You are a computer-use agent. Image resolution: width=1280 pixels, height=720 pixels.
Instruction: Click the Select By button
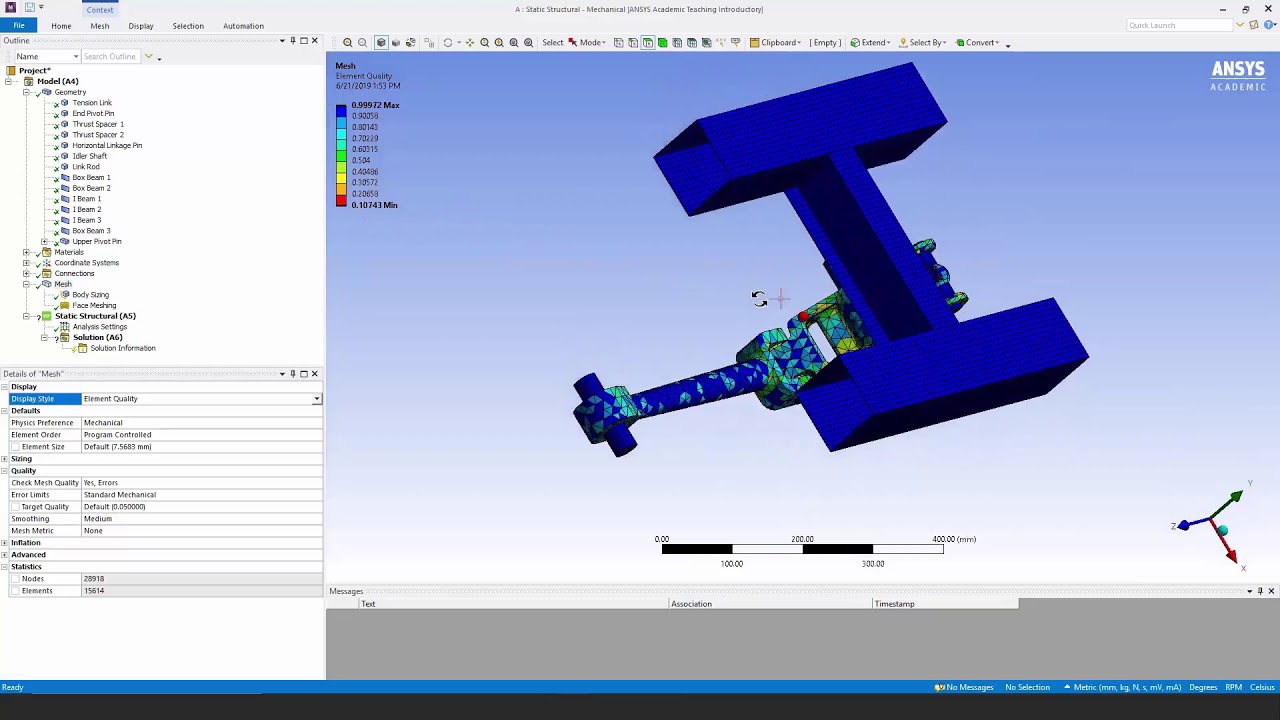click(x=923, y=43)
